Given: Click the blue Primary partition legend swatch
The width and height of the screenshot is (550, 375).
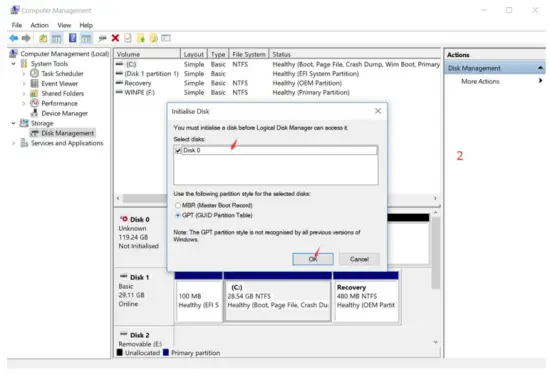Looking at the screenshot, I should [166, 352].
